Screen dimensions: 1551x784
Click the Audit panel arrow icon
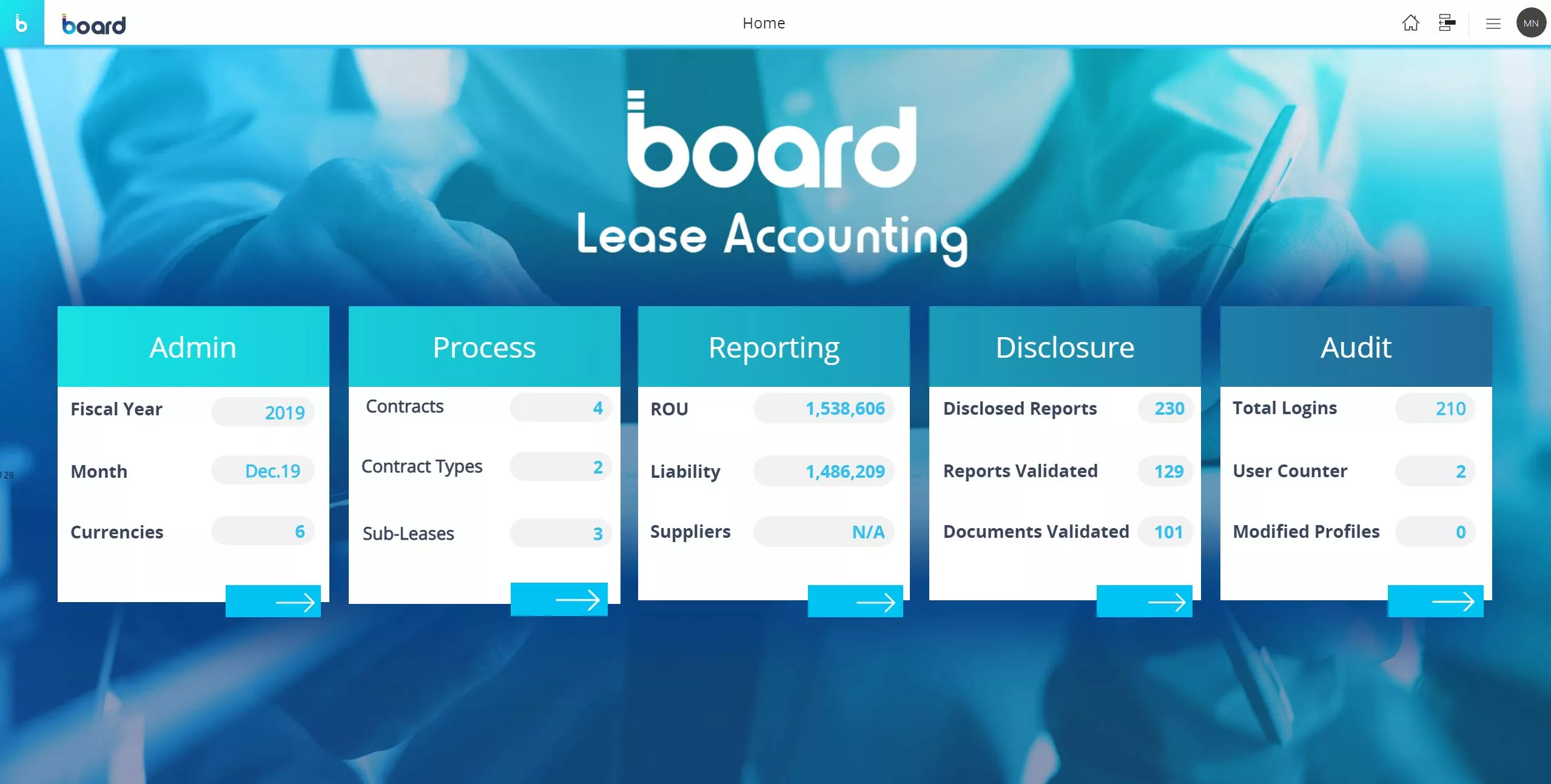pyautogui.click(x=1452, y=600)
